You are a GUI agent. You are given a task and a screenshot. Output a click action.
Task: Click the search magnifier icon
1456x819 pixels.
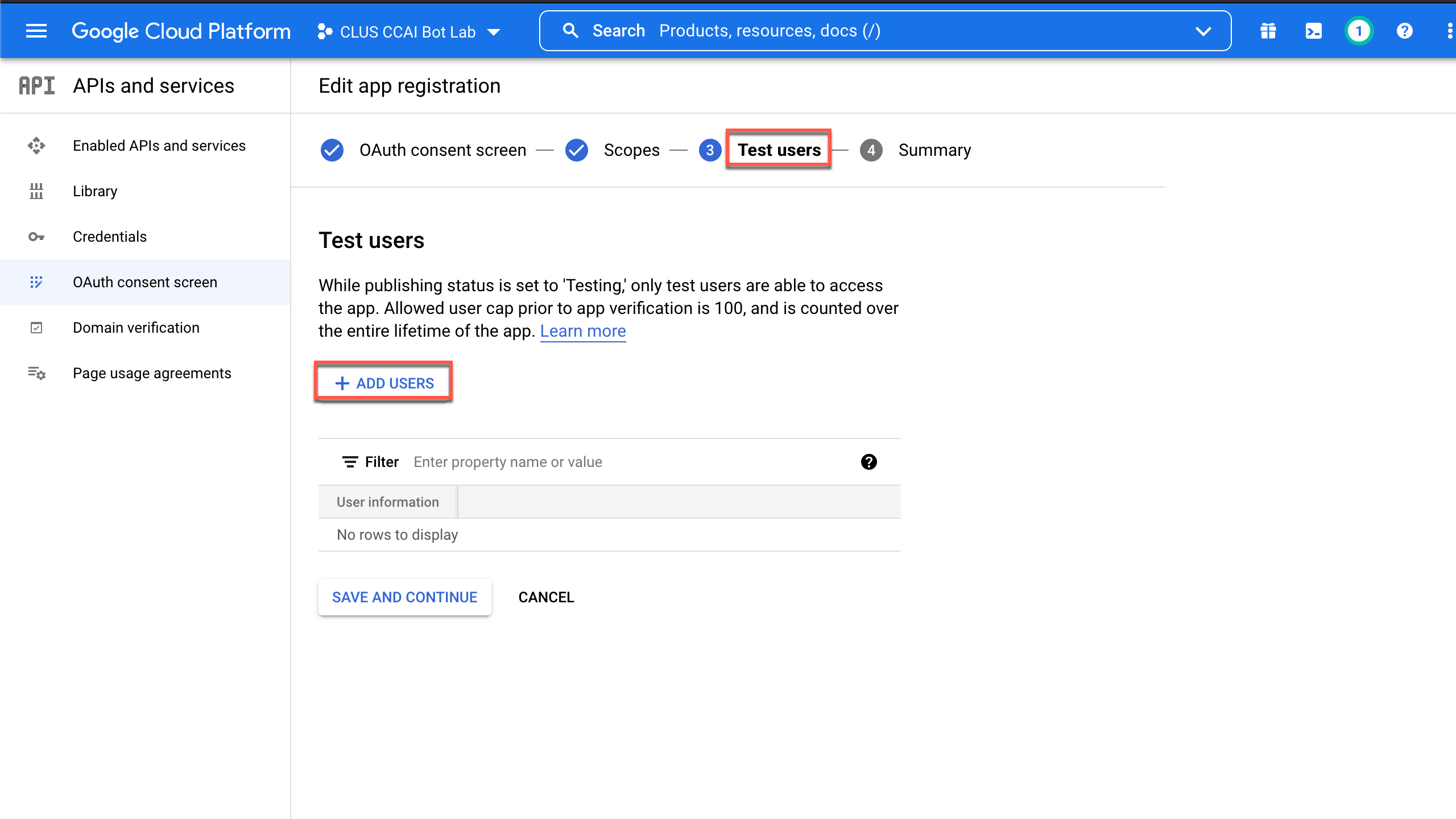(570, 31)
